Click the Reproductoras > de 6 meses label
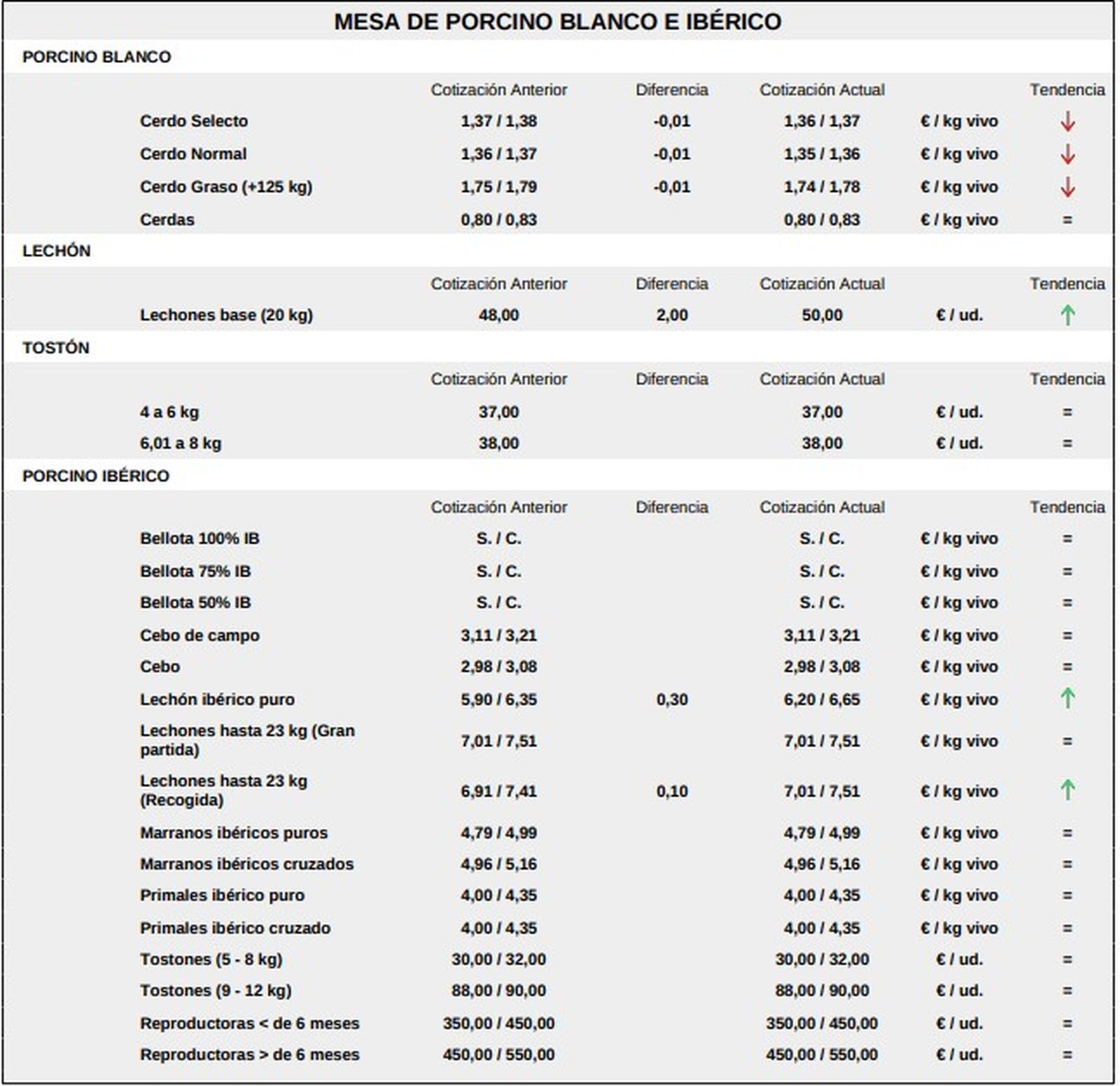 (249, 1054)
